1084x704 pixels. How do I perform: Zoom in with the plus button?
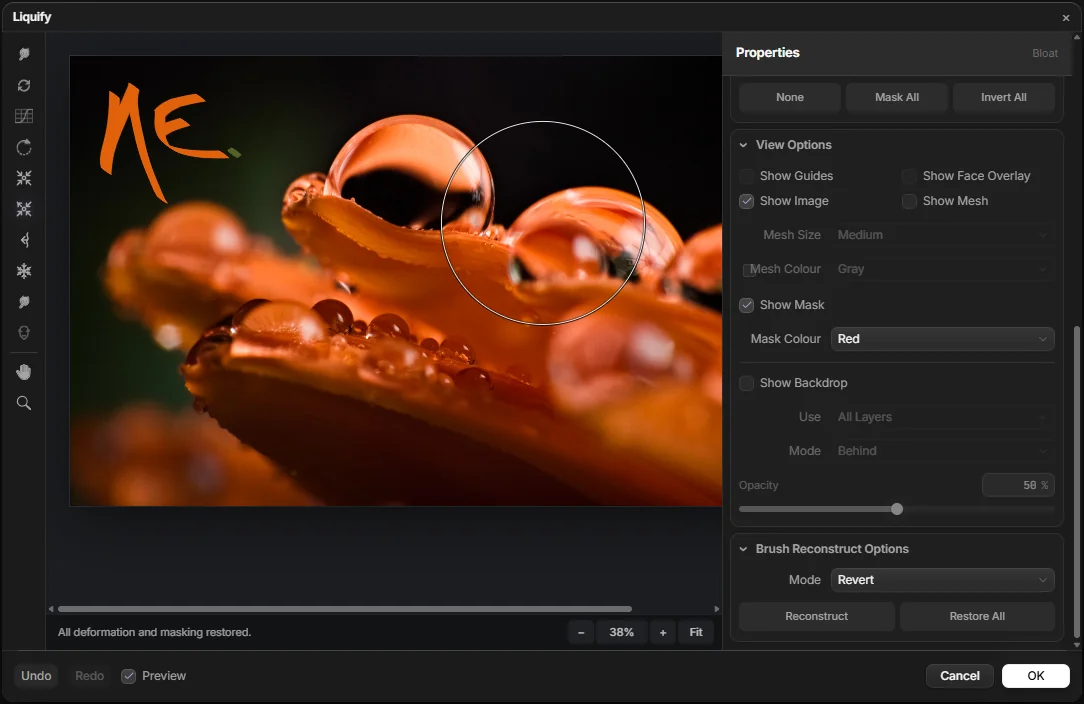point(663,632)
